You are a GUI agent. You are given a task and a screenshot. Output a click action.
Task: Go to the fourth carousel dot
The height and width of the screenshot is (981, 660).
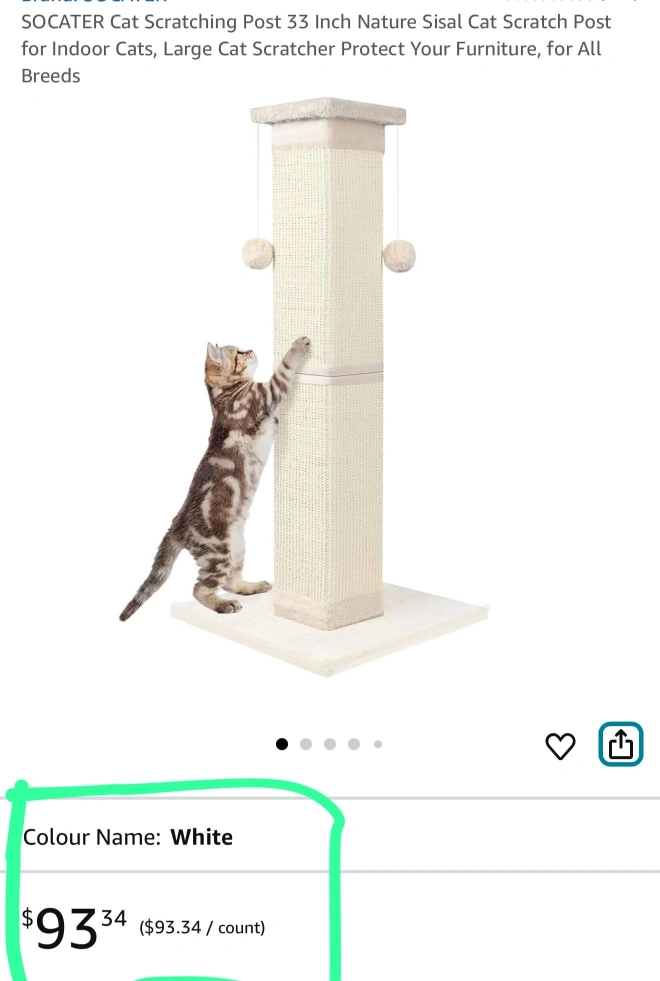tap(354, 744)
